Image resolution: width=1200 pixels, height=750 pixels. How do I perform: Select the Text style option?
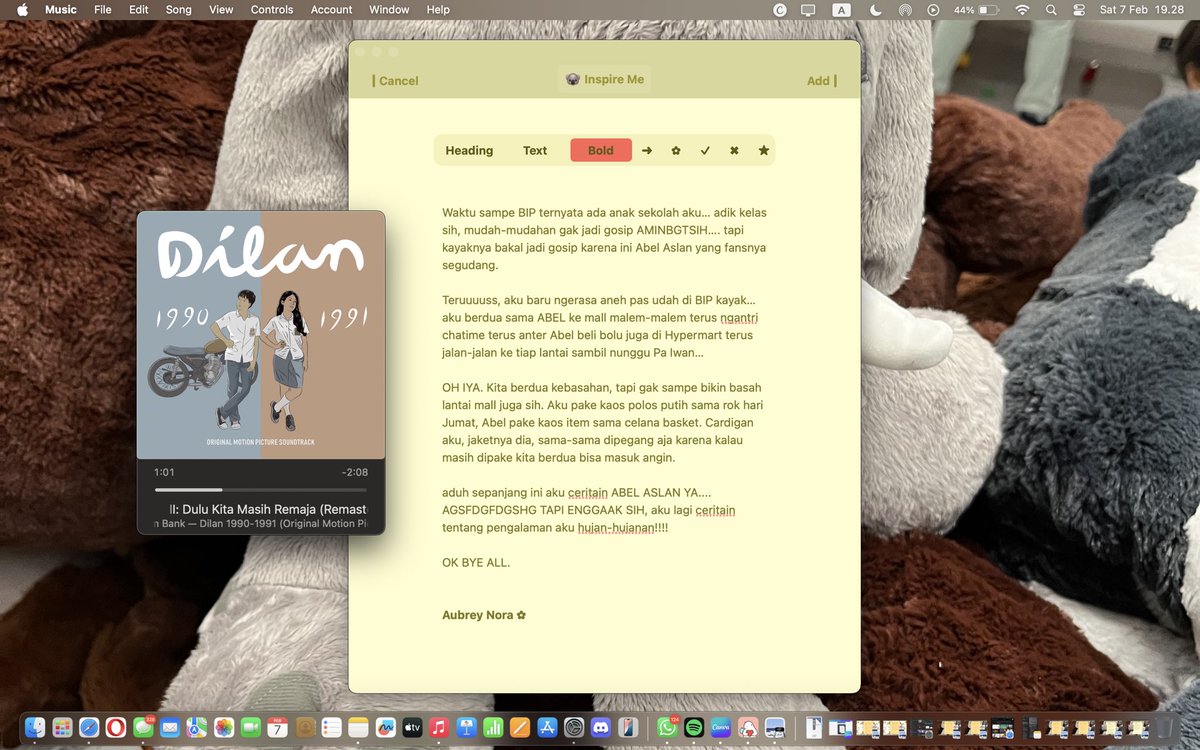[x=535, y=151]
